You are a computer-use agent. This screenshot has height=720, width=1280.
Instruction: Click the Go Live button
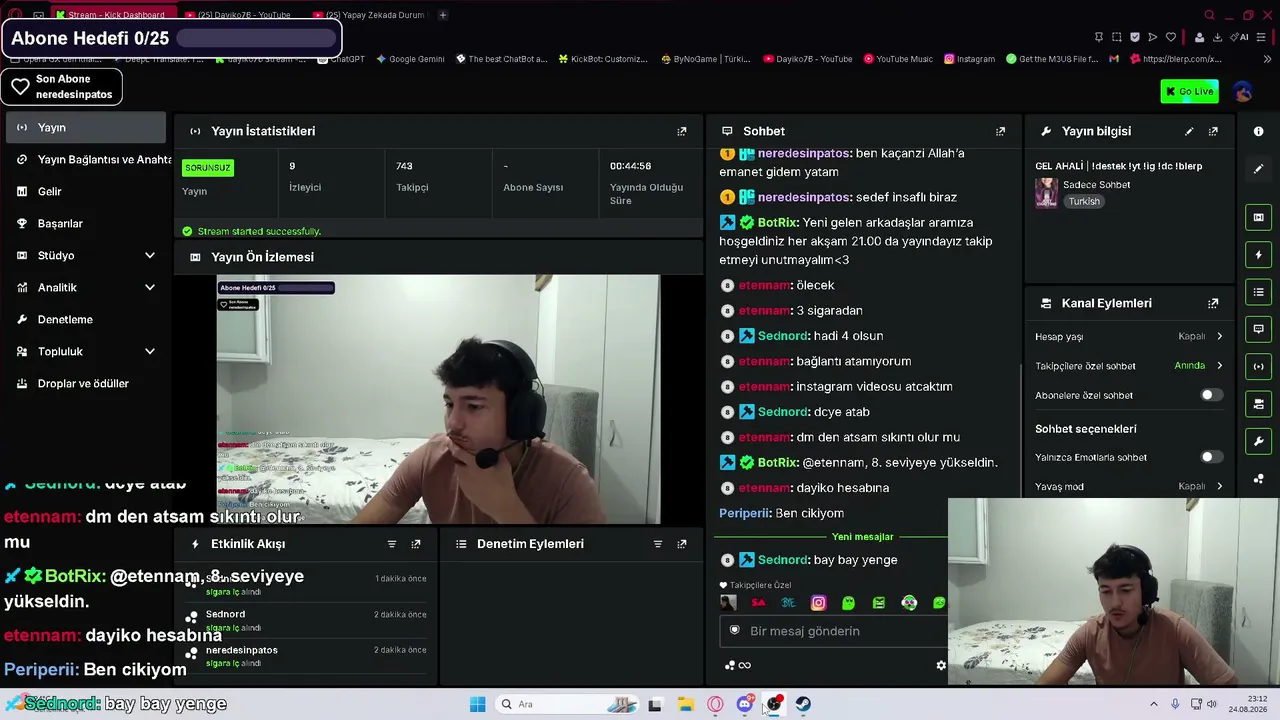[1190, 91]
